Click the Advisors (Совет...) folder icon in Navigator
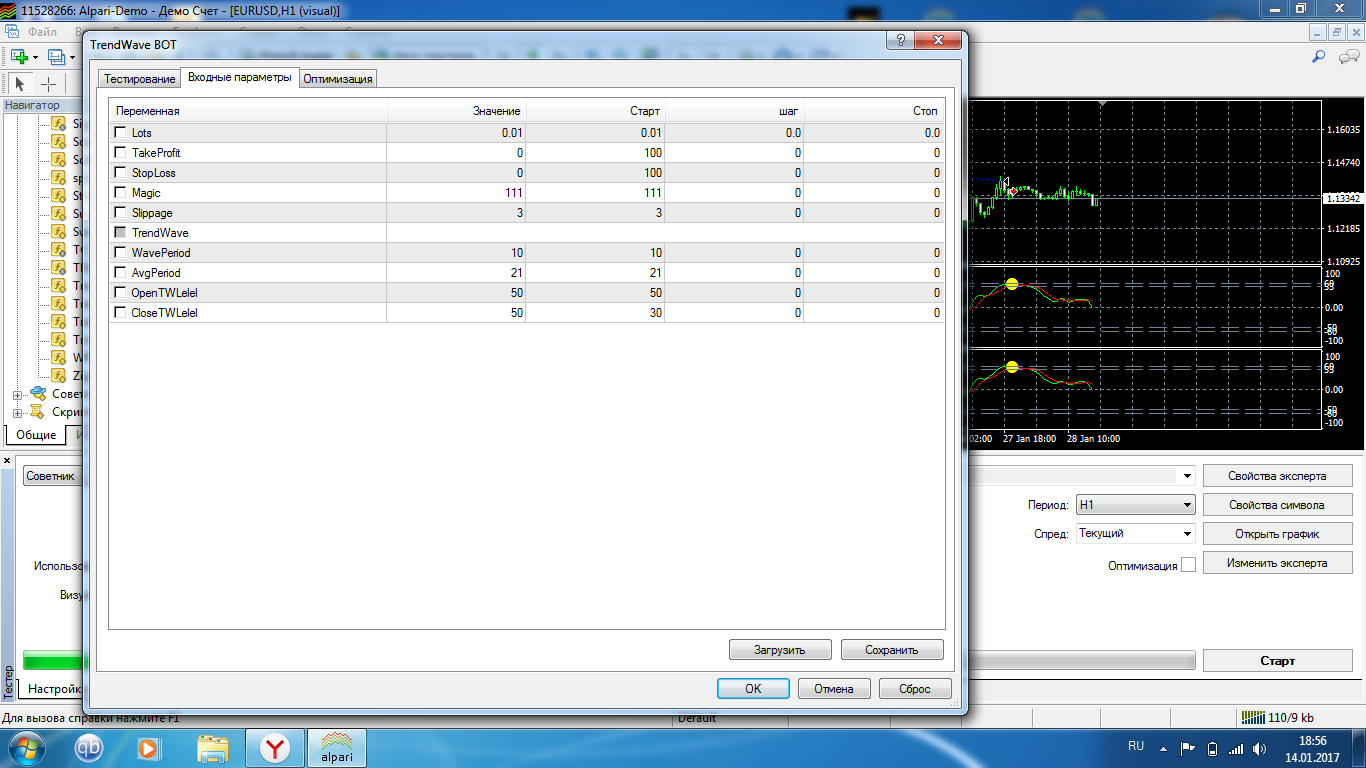 tap(37, 394)
